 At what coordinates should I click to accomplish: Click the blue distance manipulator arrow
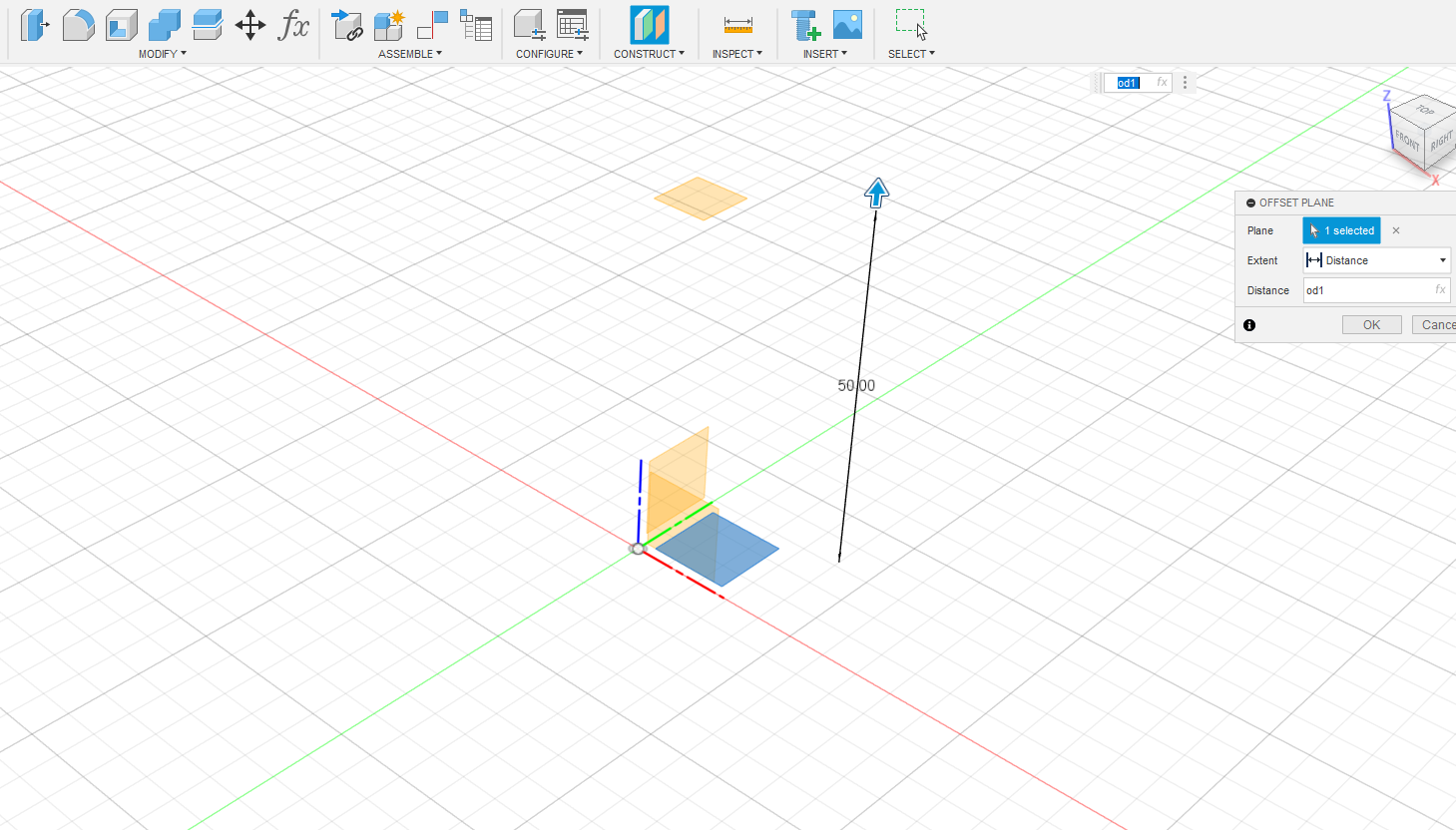click(x=876, y=193)
